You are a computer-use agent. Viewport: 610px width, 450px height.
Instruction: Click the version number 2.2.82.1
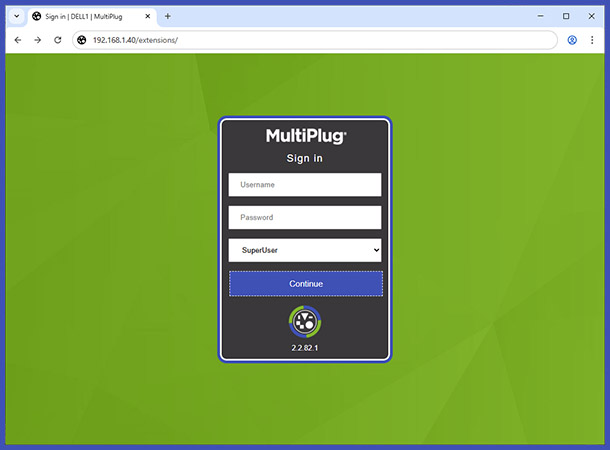coord(305,348)
